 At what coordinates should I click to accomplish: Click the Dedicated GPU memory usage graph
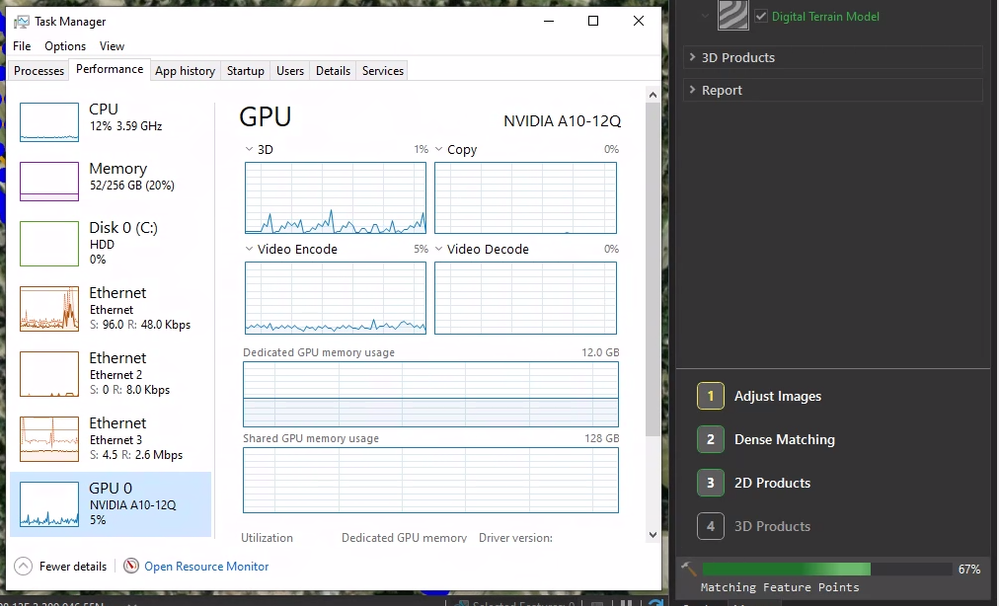tap(431, 394)
